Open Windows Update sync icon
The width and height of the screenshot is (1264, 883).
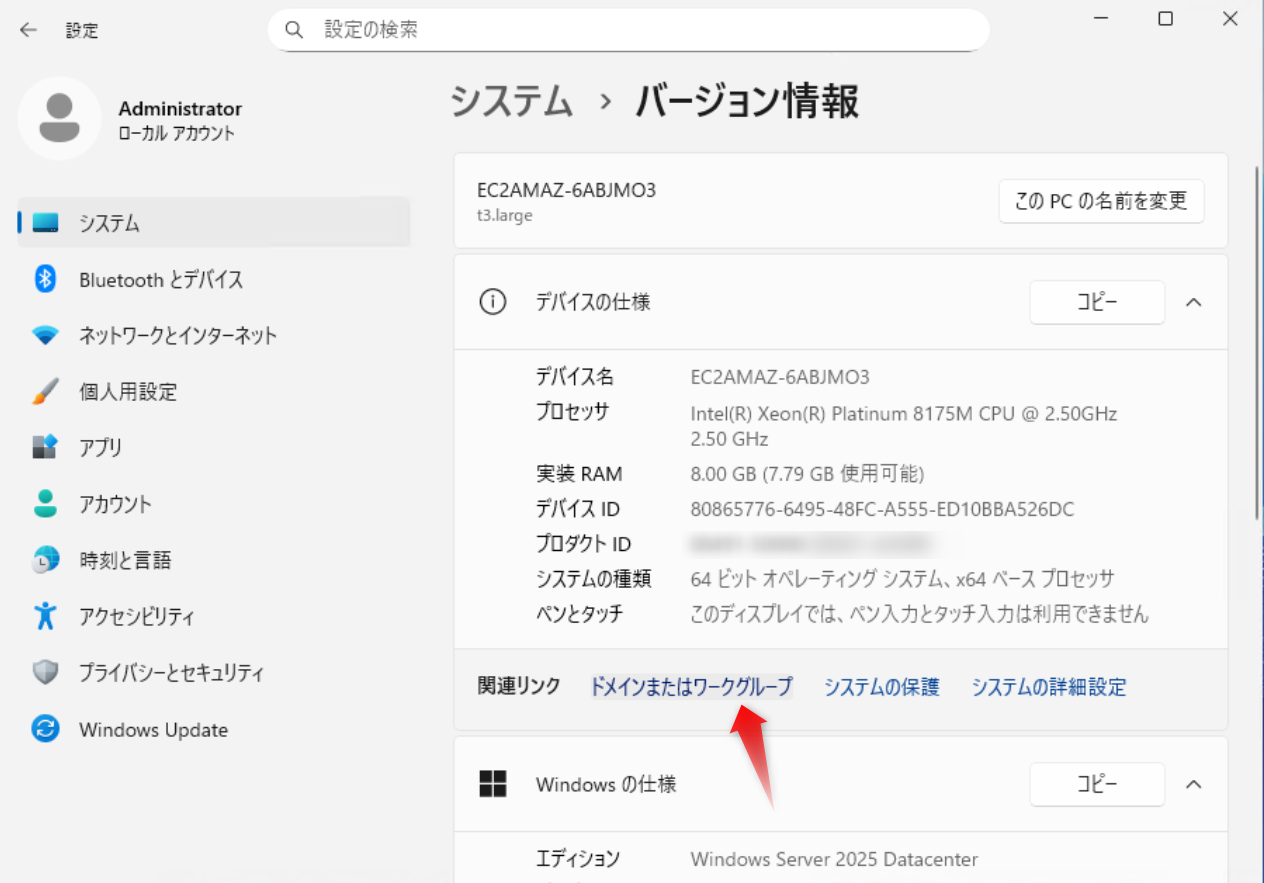(x=45, y=729)
